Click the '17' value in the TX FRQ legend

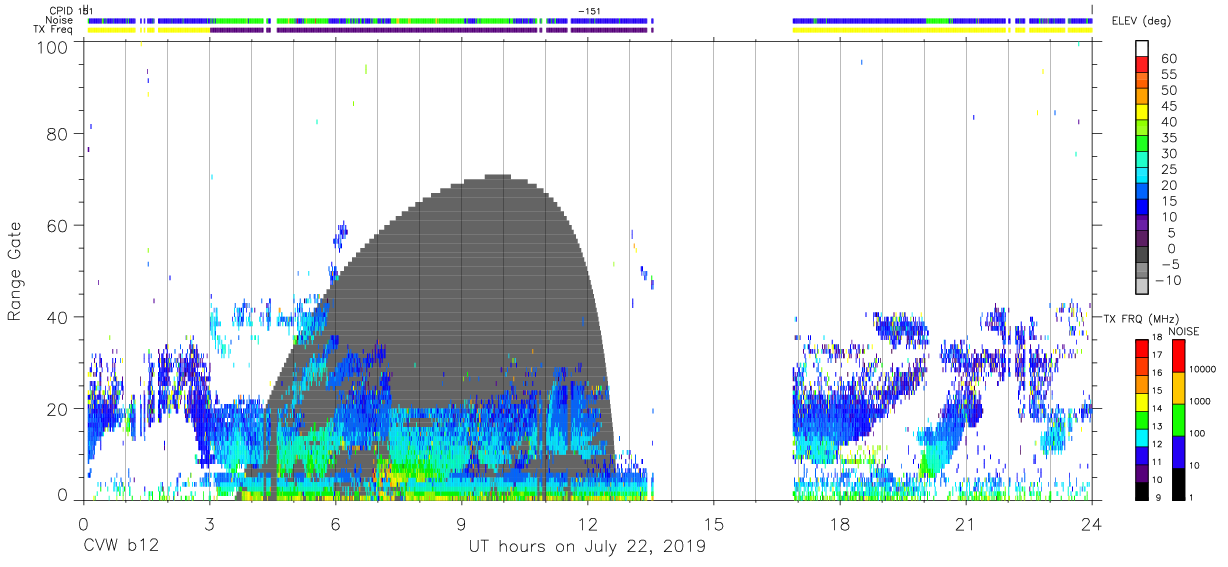[1157, 355]
